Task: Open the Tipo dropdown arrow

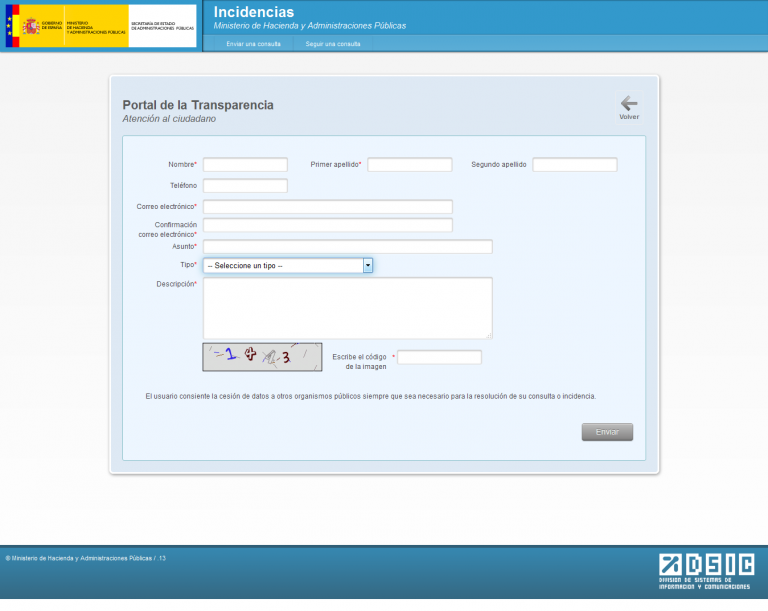Action: pos(368,266)
